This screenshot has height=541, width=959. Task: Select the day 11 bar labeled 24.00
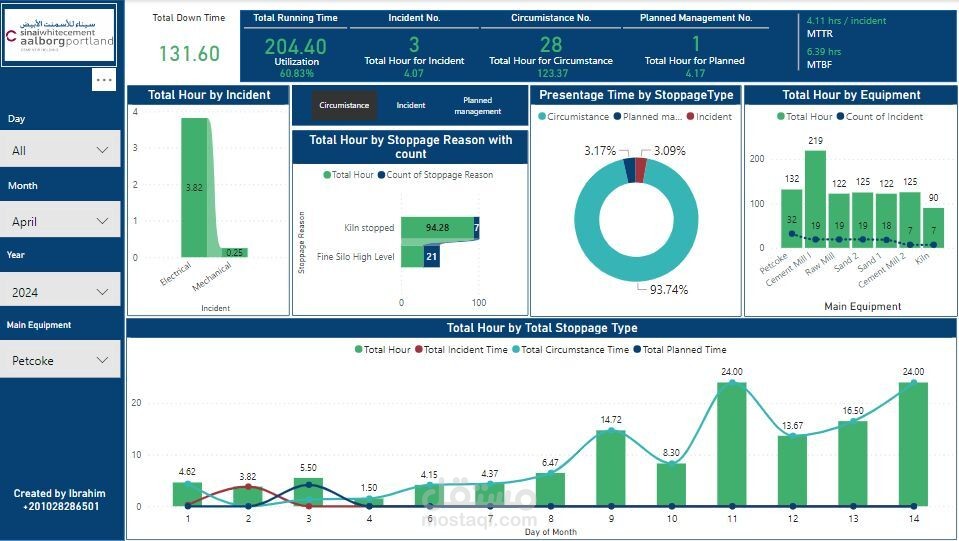732,444
